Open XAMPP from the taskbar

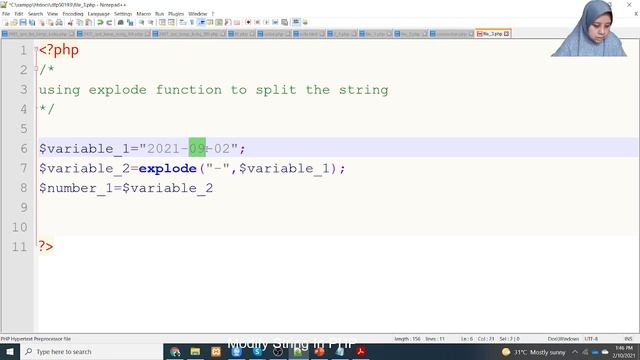(216, 351)
